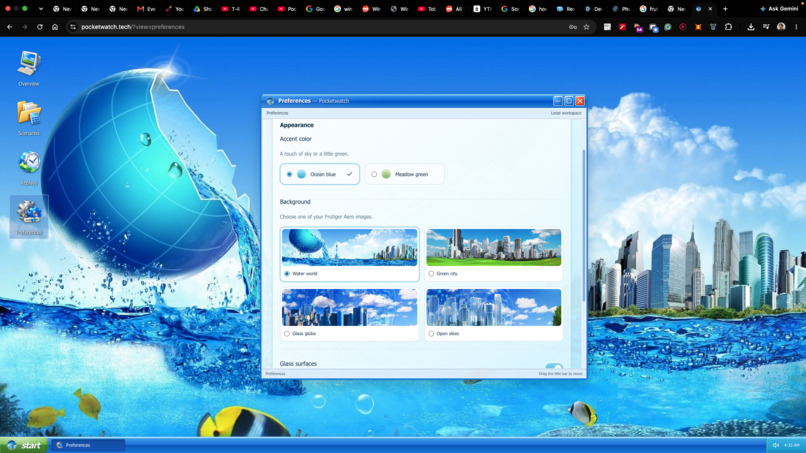Click the pocketwatch.tech address bar
The height and width of the screenshot is (453, 806).
[x=329, y=27]
